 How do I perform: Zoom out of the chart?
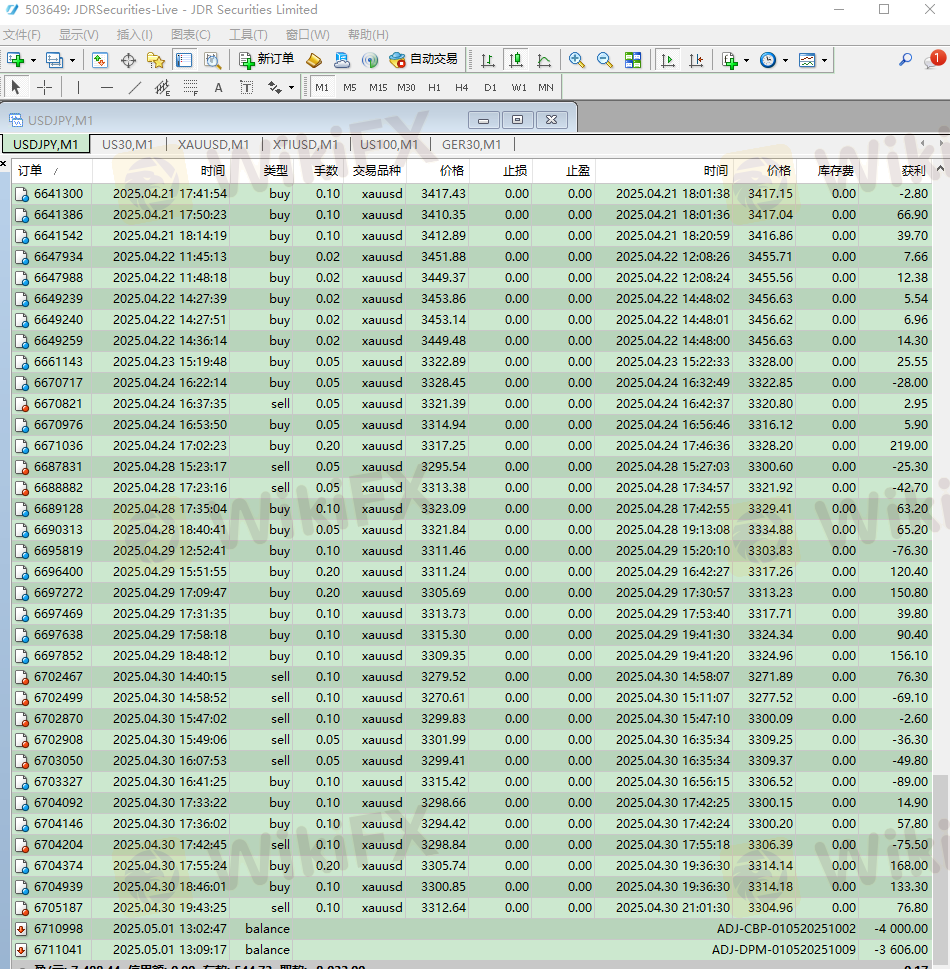point(605,60)
